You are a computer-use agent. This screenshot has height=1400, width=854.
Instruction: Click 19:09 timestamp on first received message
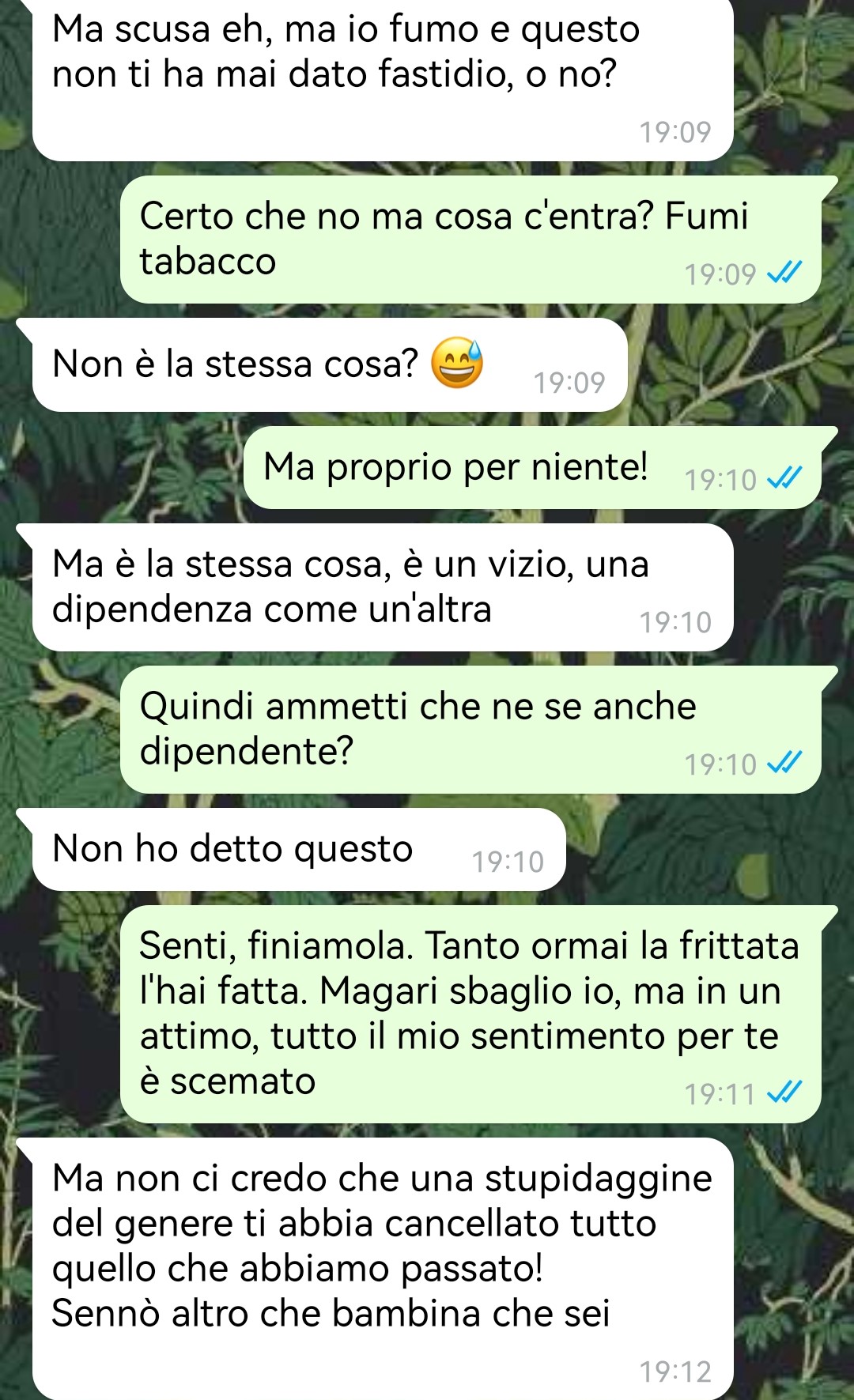point(675,132)
